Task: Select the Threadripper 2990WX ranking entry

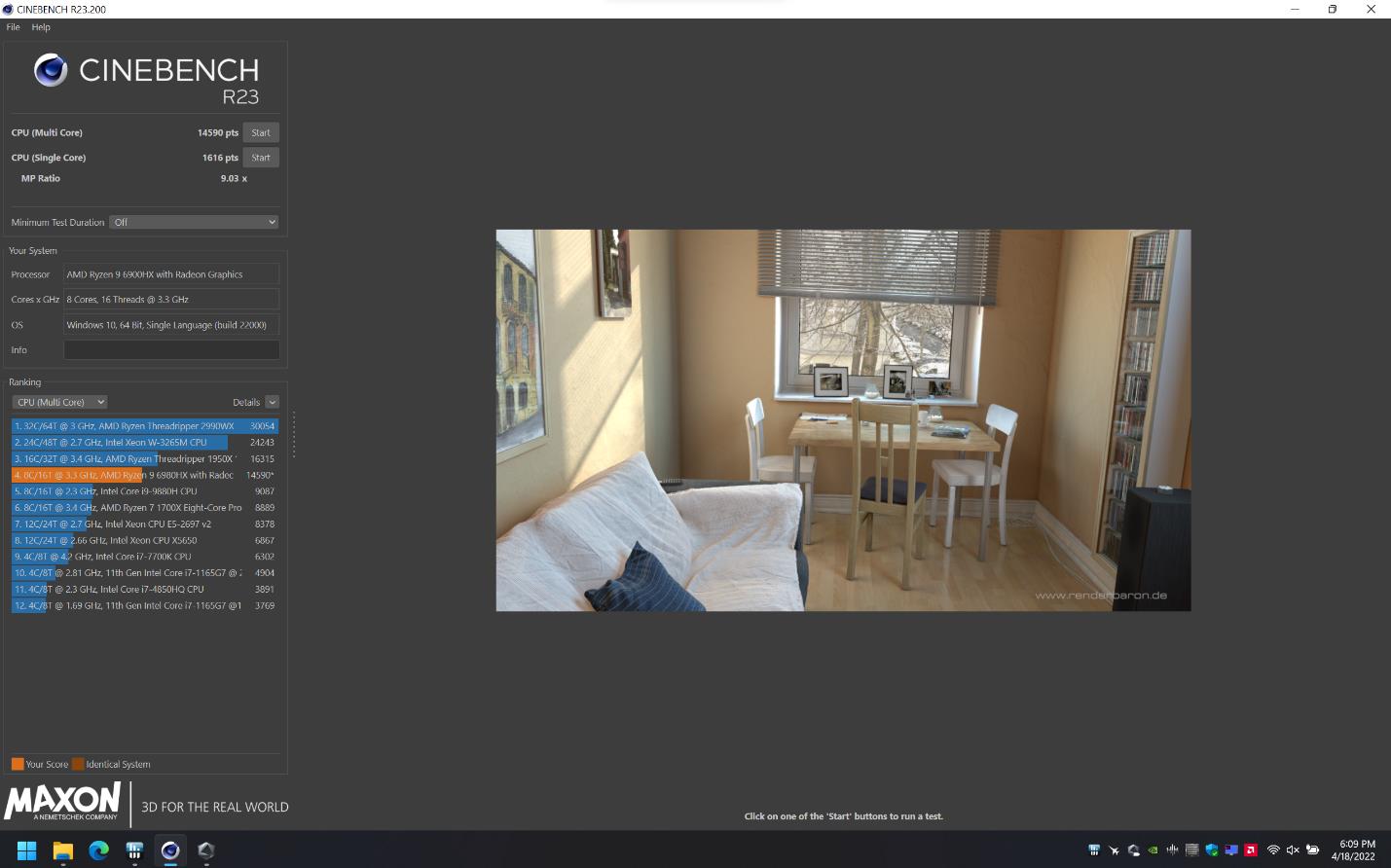Action: point(144,426)
